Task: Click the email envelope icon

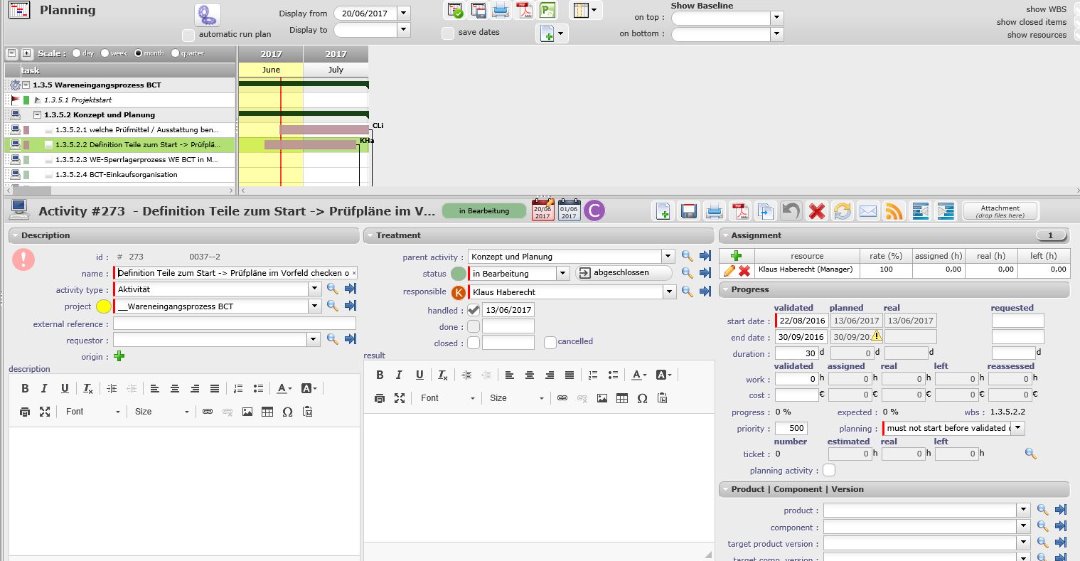Action: tap(868, 211)
